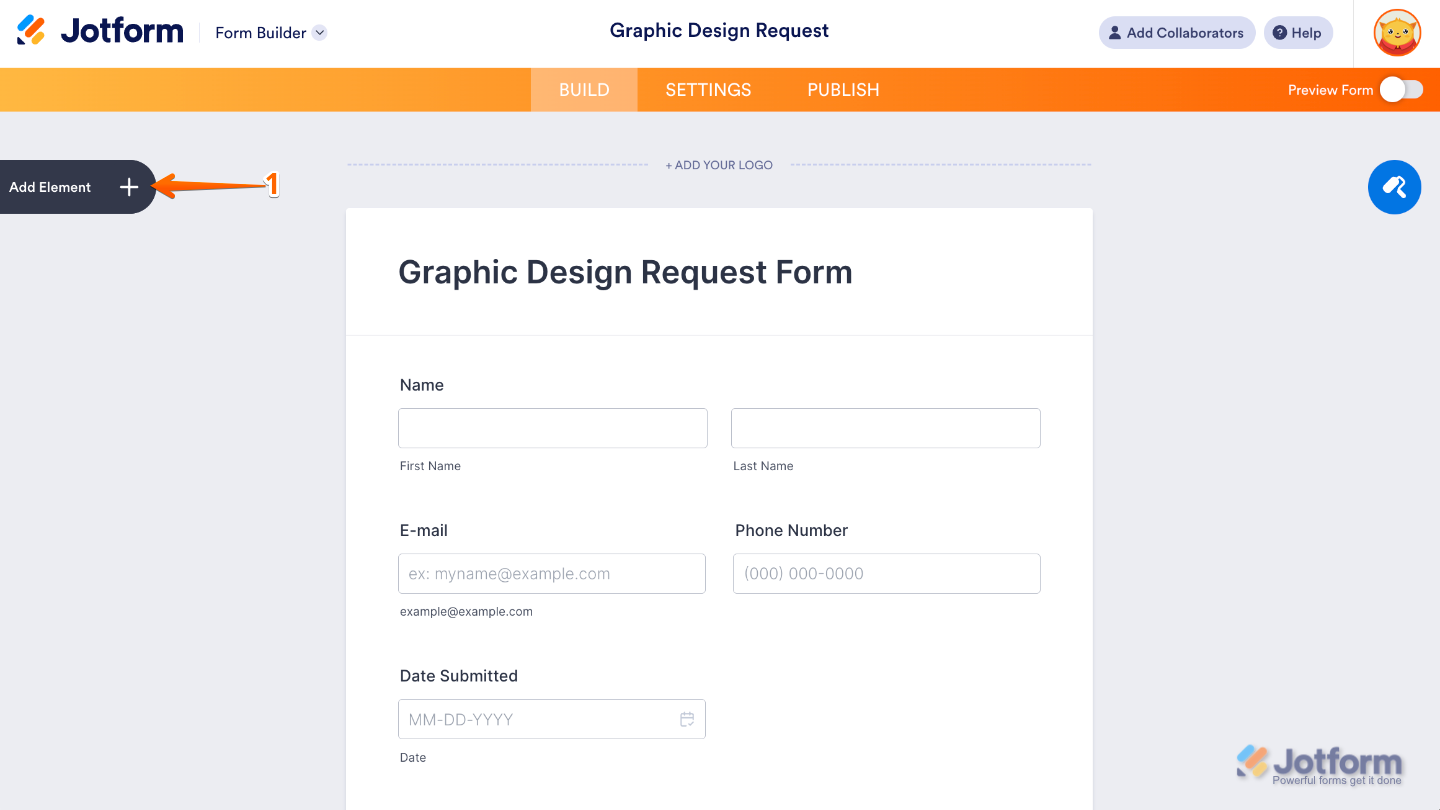Image resolution: width=1440 pixels, height=810 pixels.
Task: Click the Add Collaborators button
Action: 1176,32
